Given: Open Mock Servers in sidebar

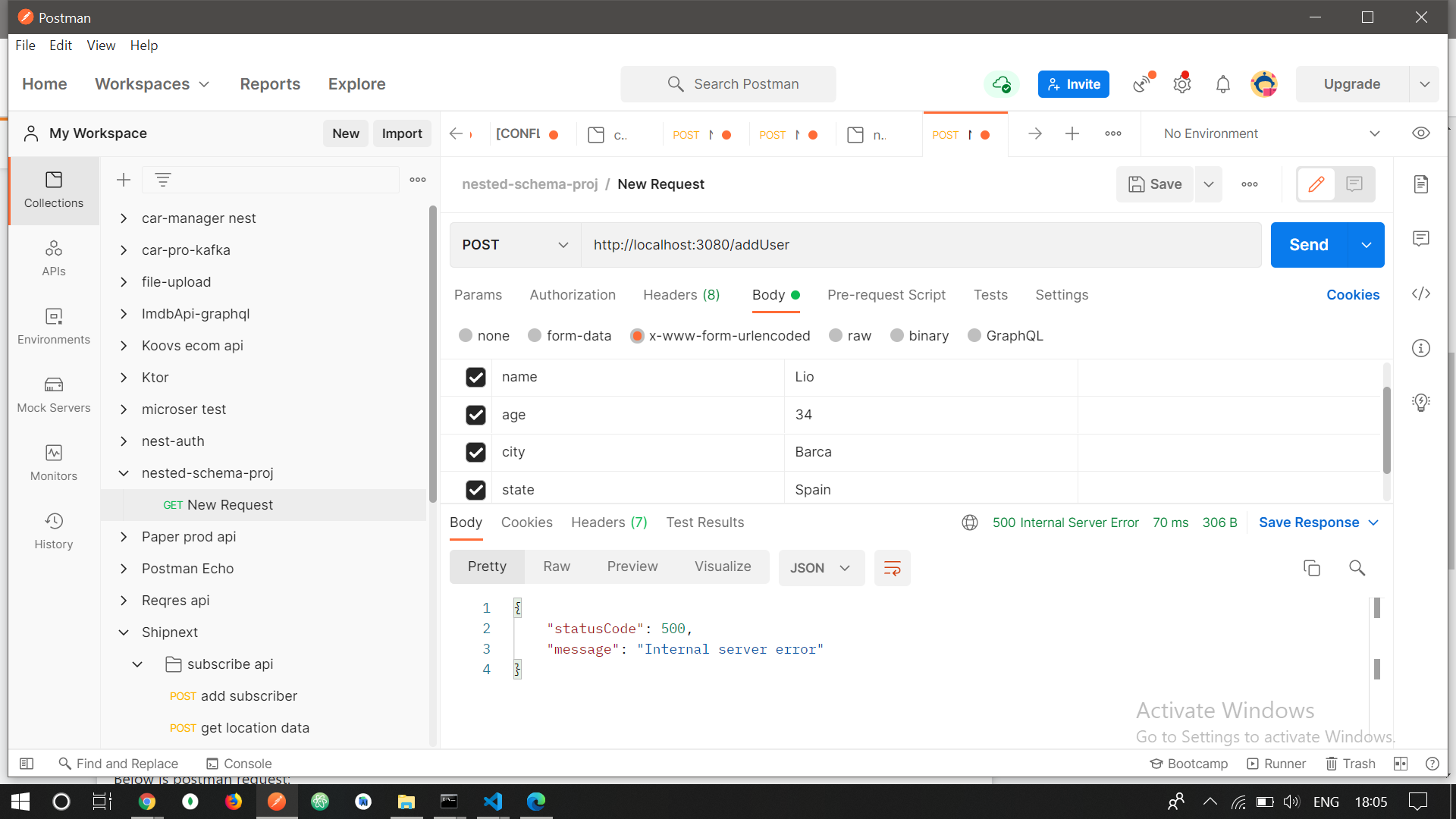Looking at the screenshot, I should [53, 395].
